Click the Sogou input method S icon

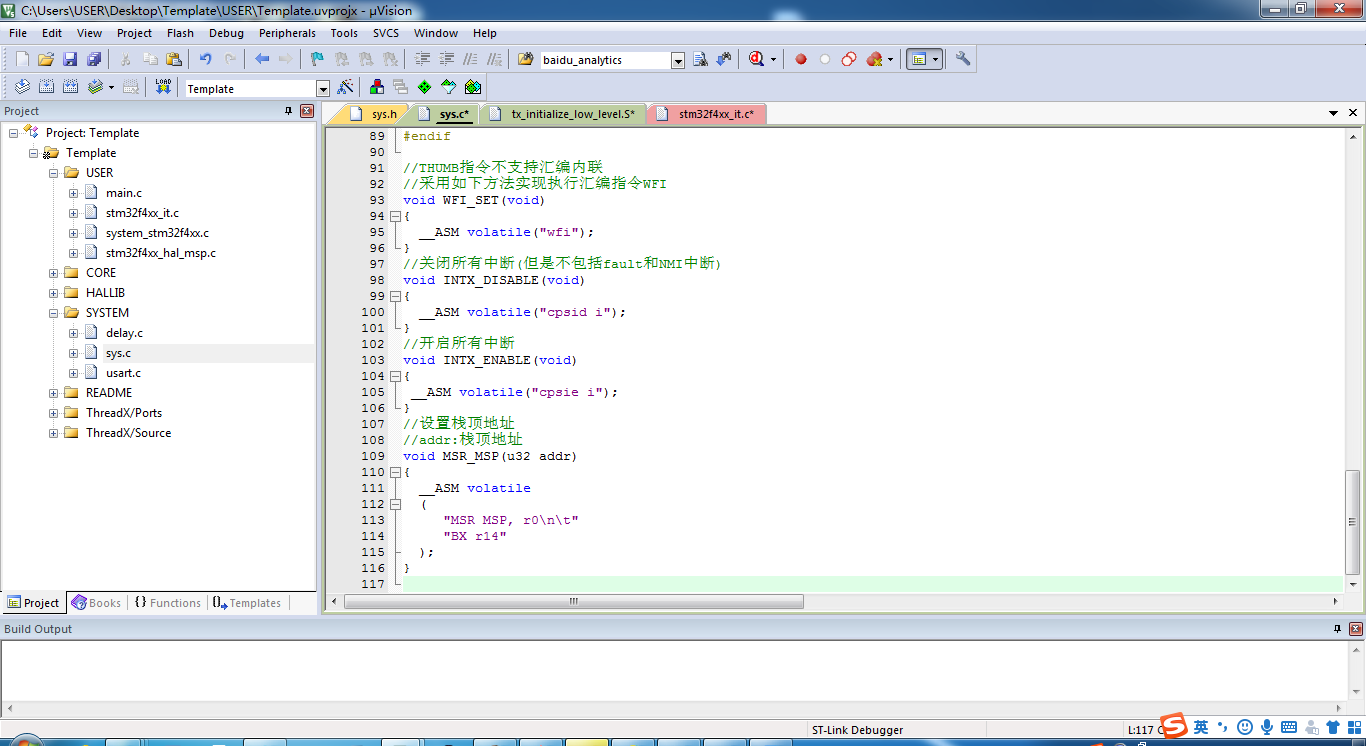point(1173,727)
